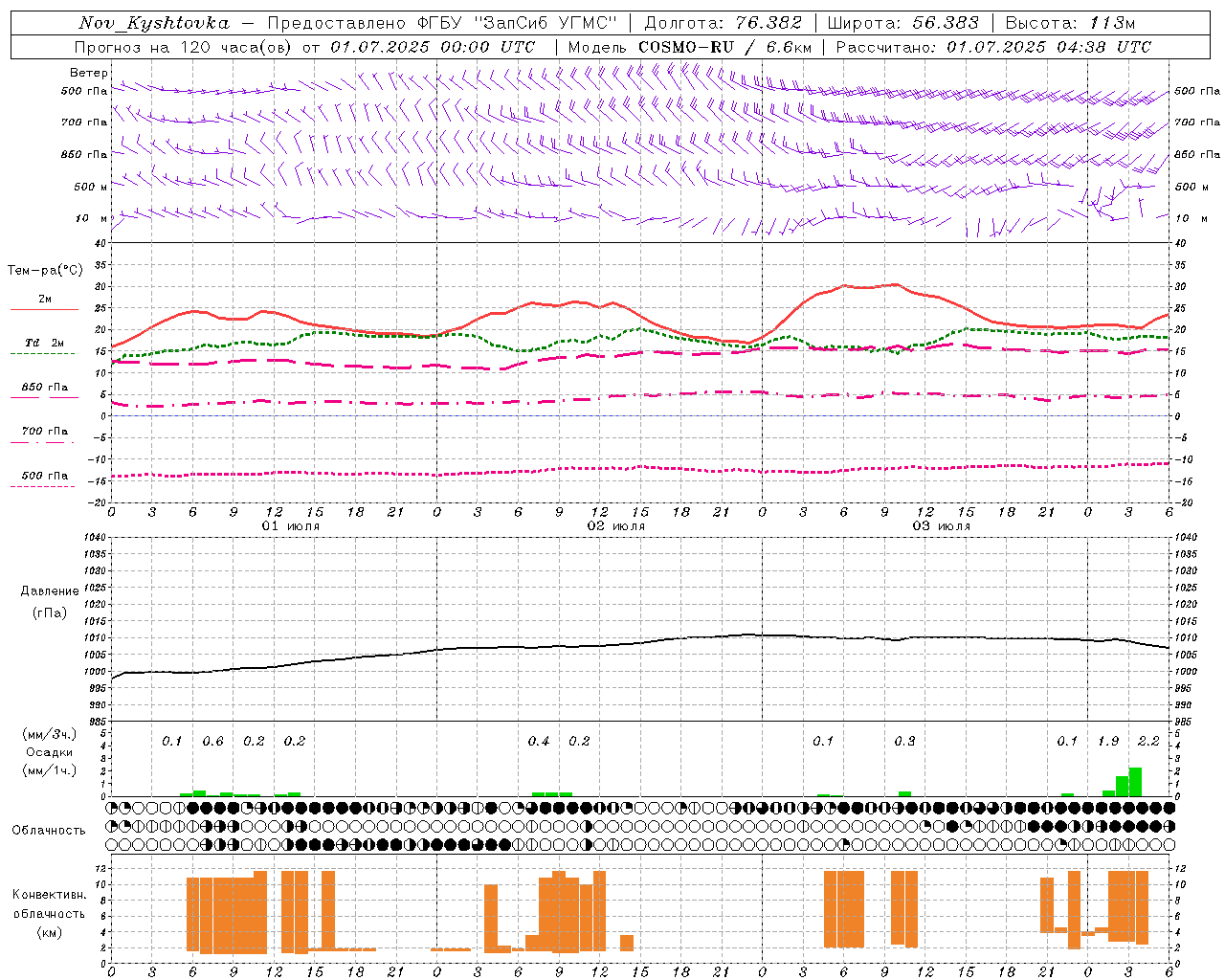Screen dimensions: 1225x980
Task: Click the 0.4 precipitation value
Action: [539, 742]
